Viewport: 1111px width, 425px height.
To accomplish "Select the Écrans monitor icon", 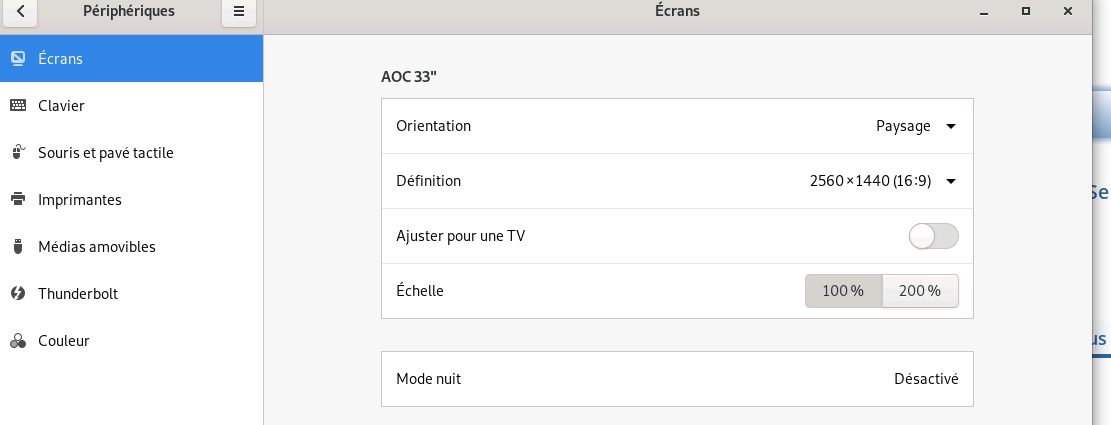I will pyautogui.click(x=18, y=59).
